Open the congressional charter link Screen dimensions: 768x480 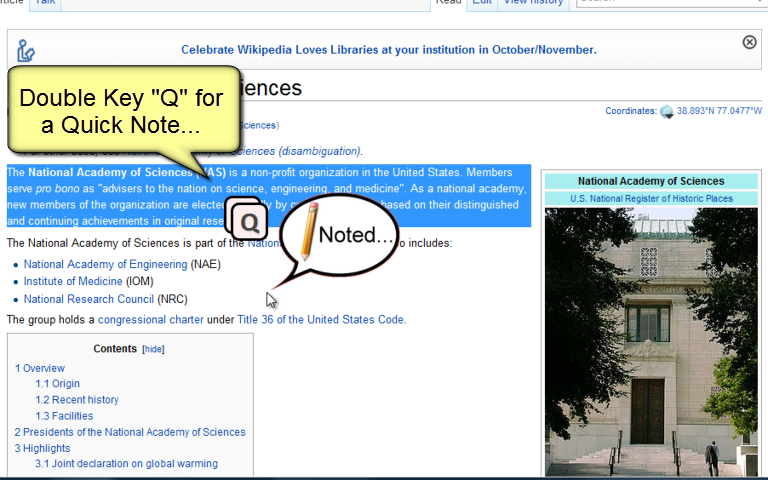[151, 320]
